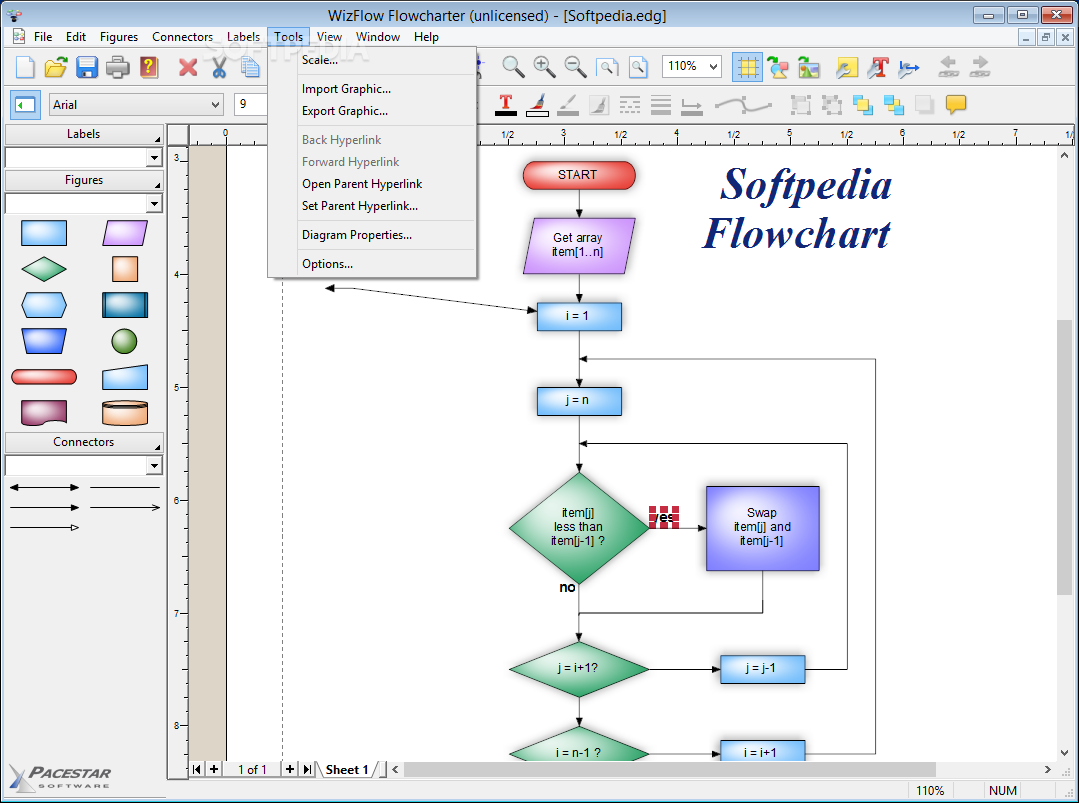Click the scissors cut icon

click(219, 67)
